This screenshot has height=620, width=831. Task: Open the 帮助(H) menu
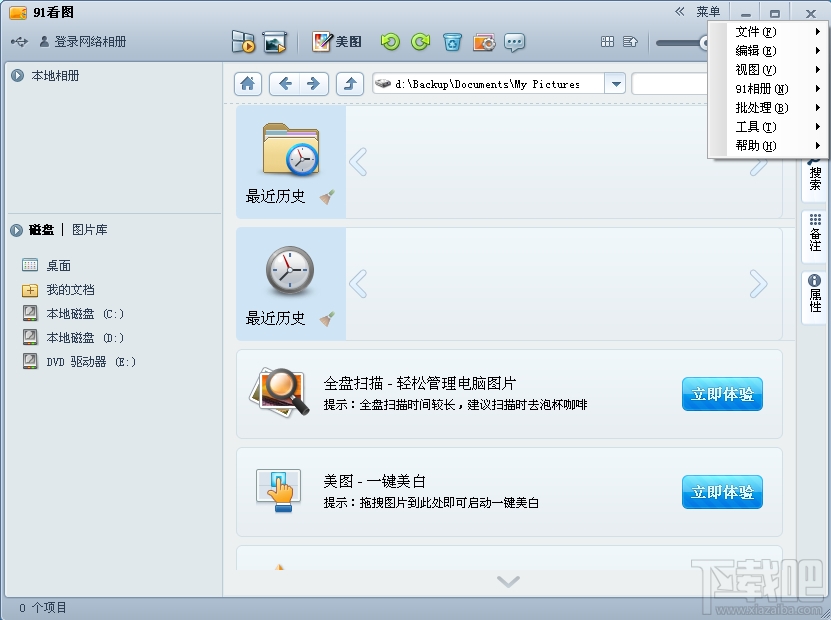point(769,146)
